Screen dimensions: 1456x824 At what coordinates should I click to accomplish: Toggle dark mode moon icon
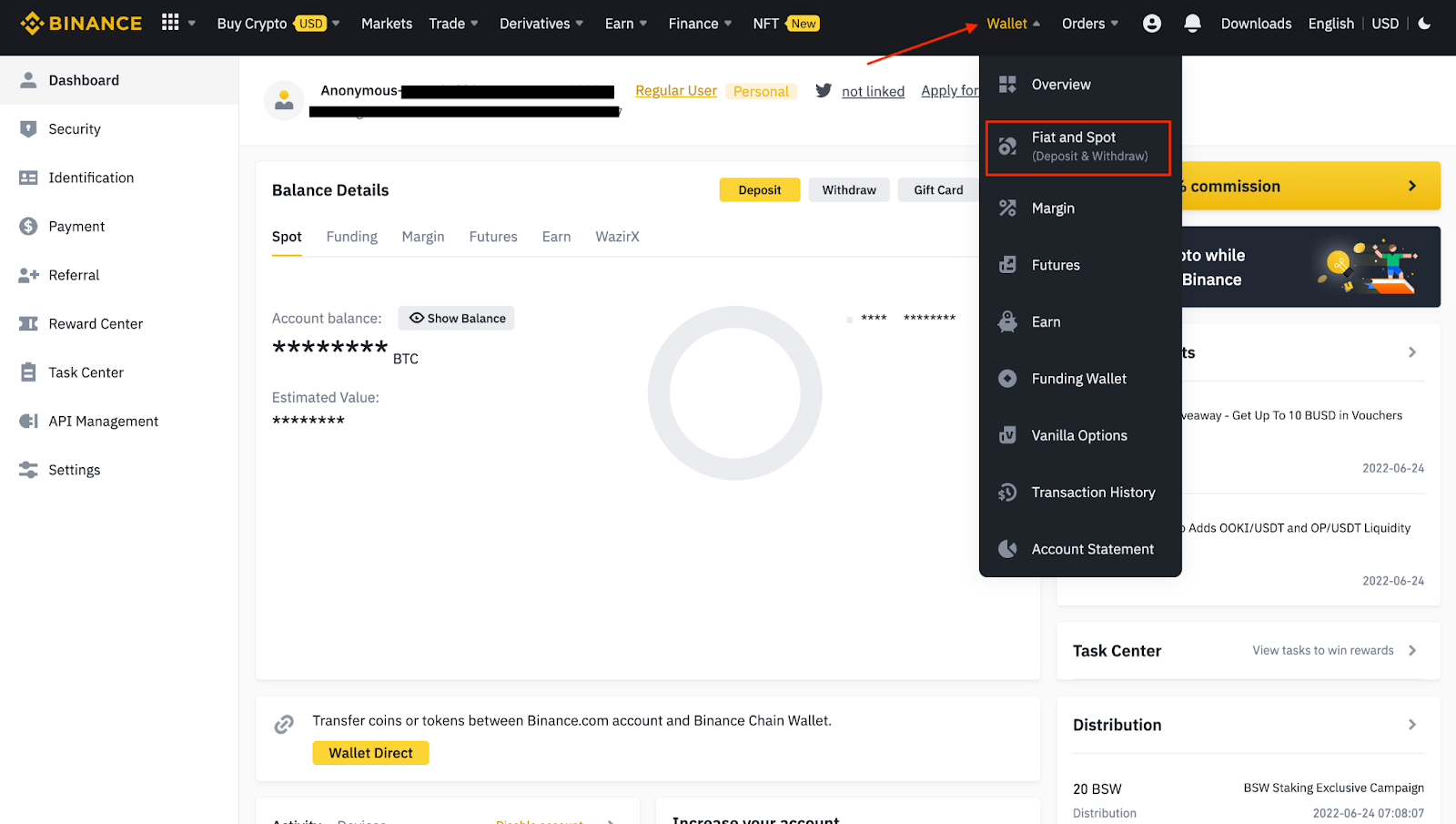(x=1425, y=24)
